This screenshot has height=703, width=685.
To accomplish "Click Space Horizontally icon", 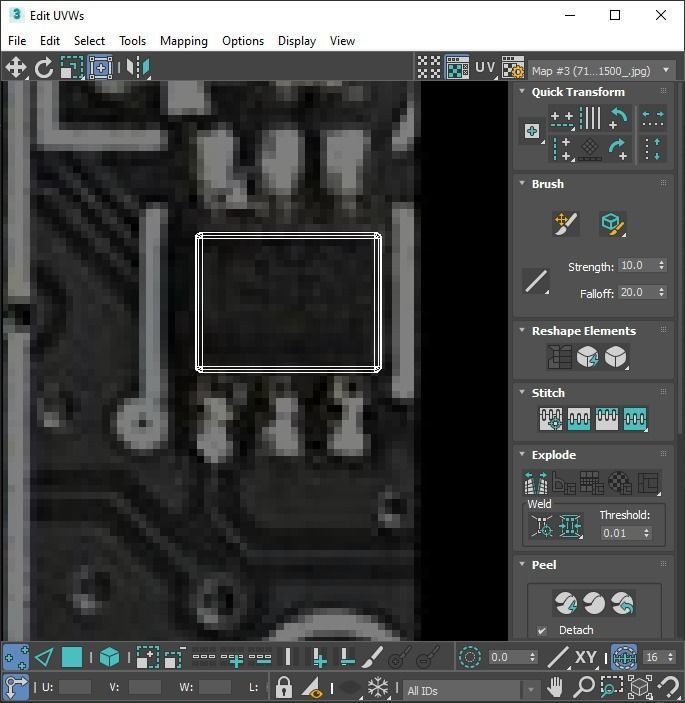I will [653, 119].
